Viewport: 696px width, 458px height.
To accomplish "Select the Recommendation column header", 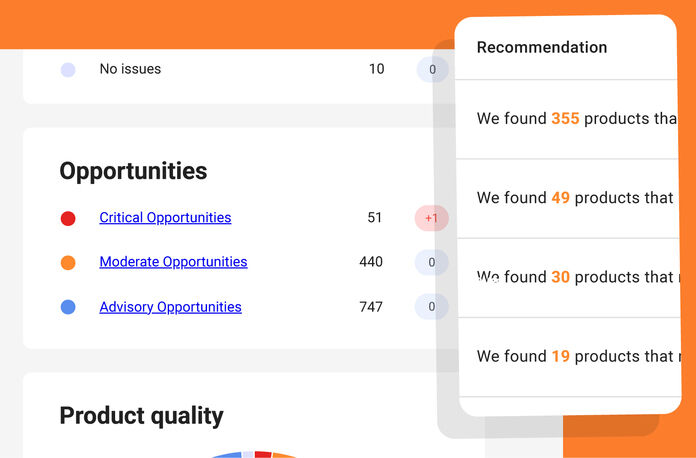I will tap(541, 47).
